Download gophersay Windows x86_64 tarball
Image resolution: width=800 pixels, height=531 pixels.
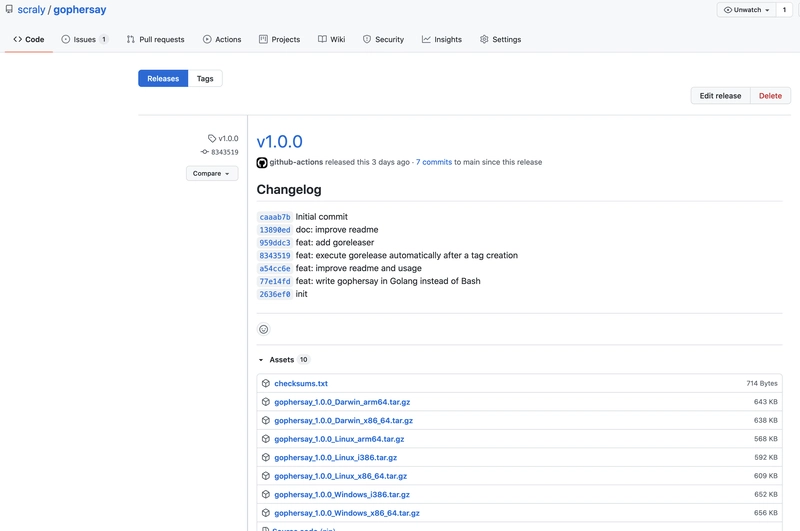point(347,513)
